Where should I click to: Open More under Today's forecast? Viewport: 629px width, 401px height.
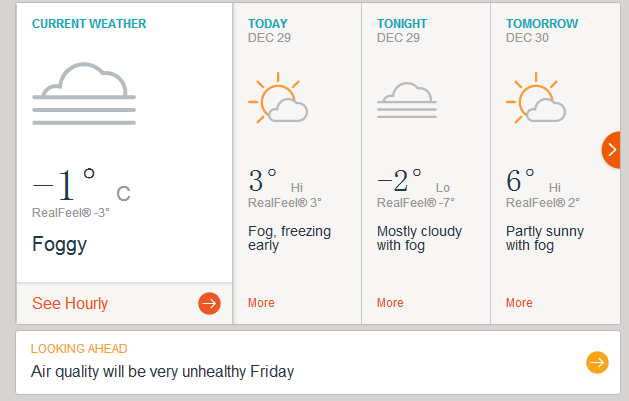[261, 303]
